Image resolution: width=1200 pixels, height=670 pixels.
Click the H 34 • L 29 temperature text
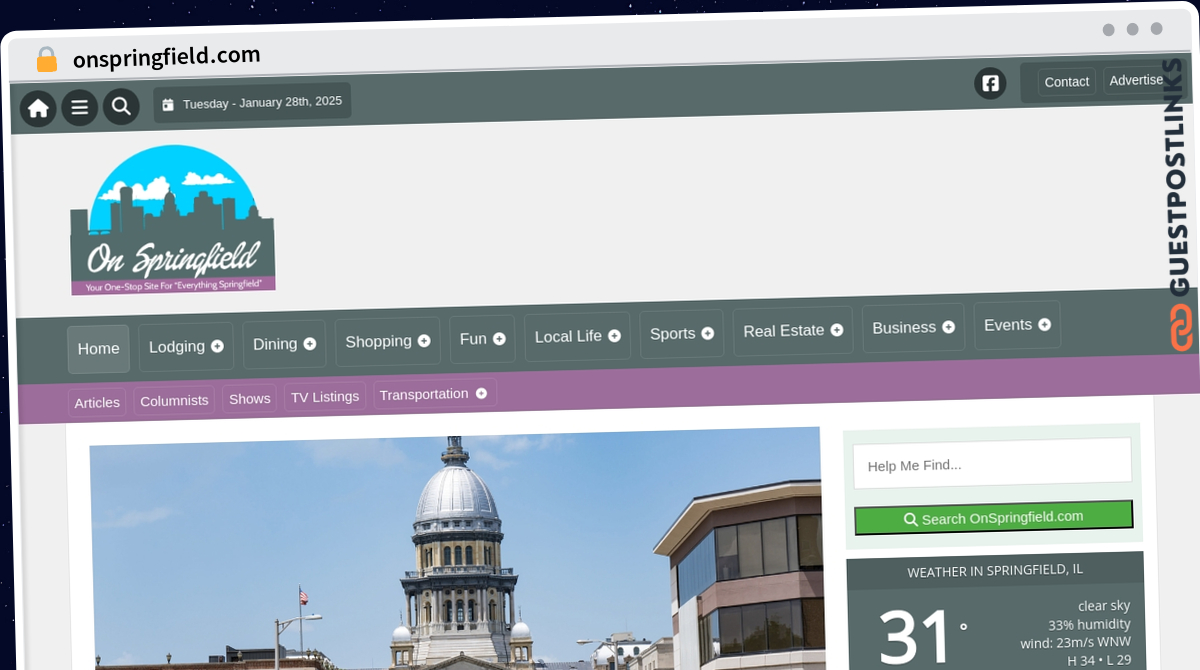tap(1099, 660)
